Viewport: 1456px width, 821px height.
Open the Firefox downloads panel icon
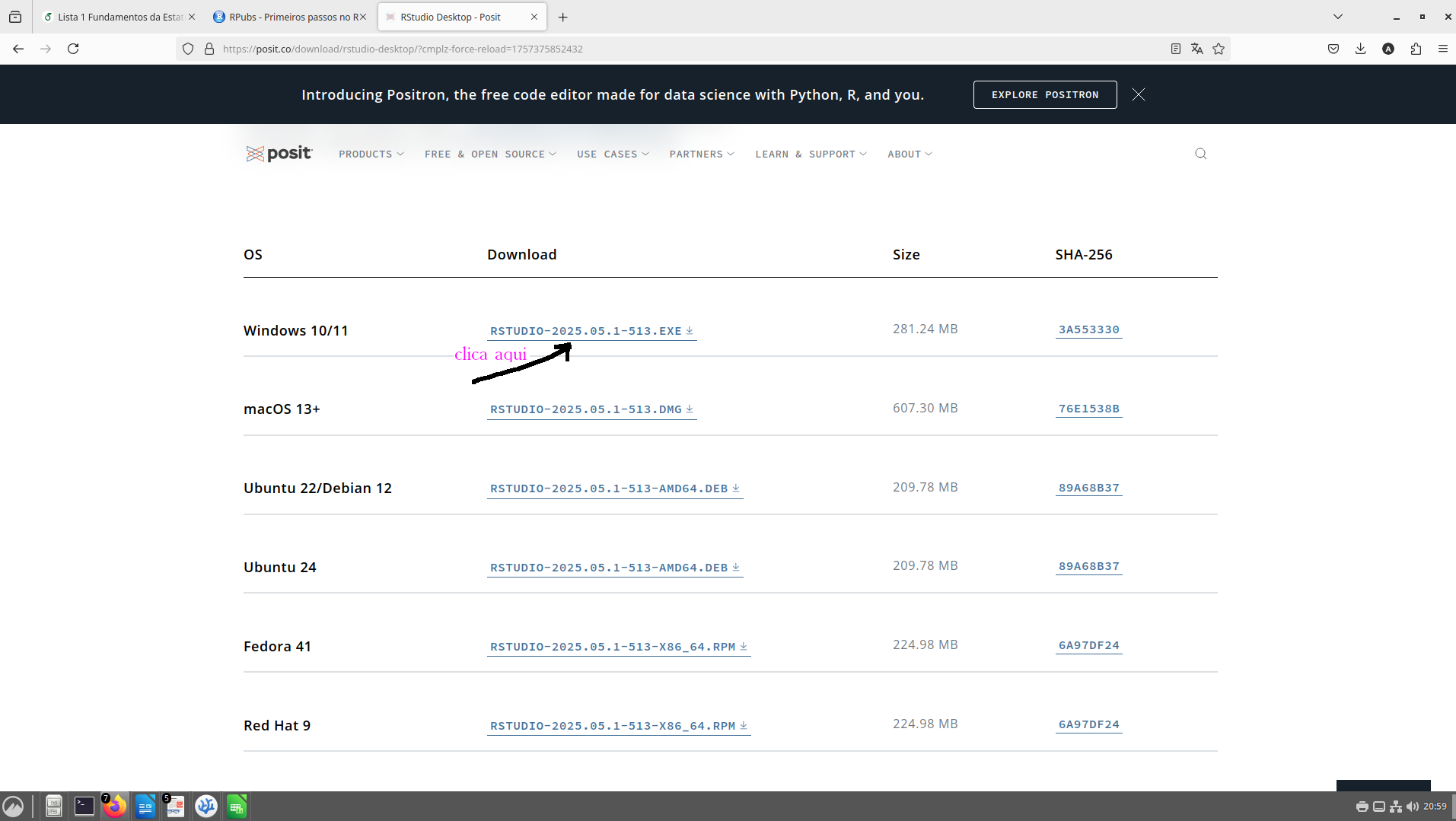click(x=1360, y=49)
